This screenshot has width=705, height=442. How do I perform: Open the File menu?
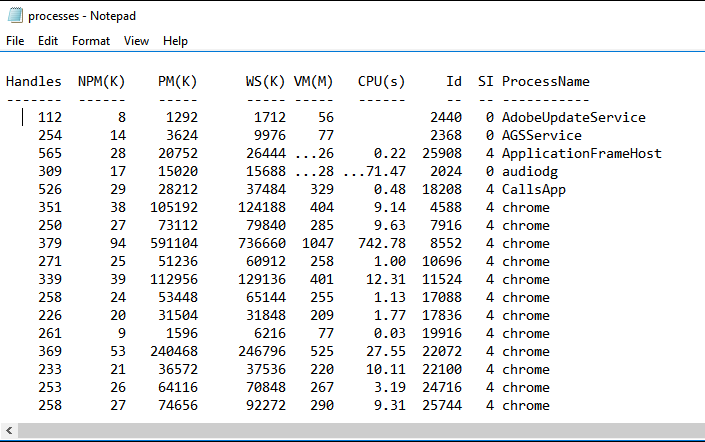click(15, 41)
